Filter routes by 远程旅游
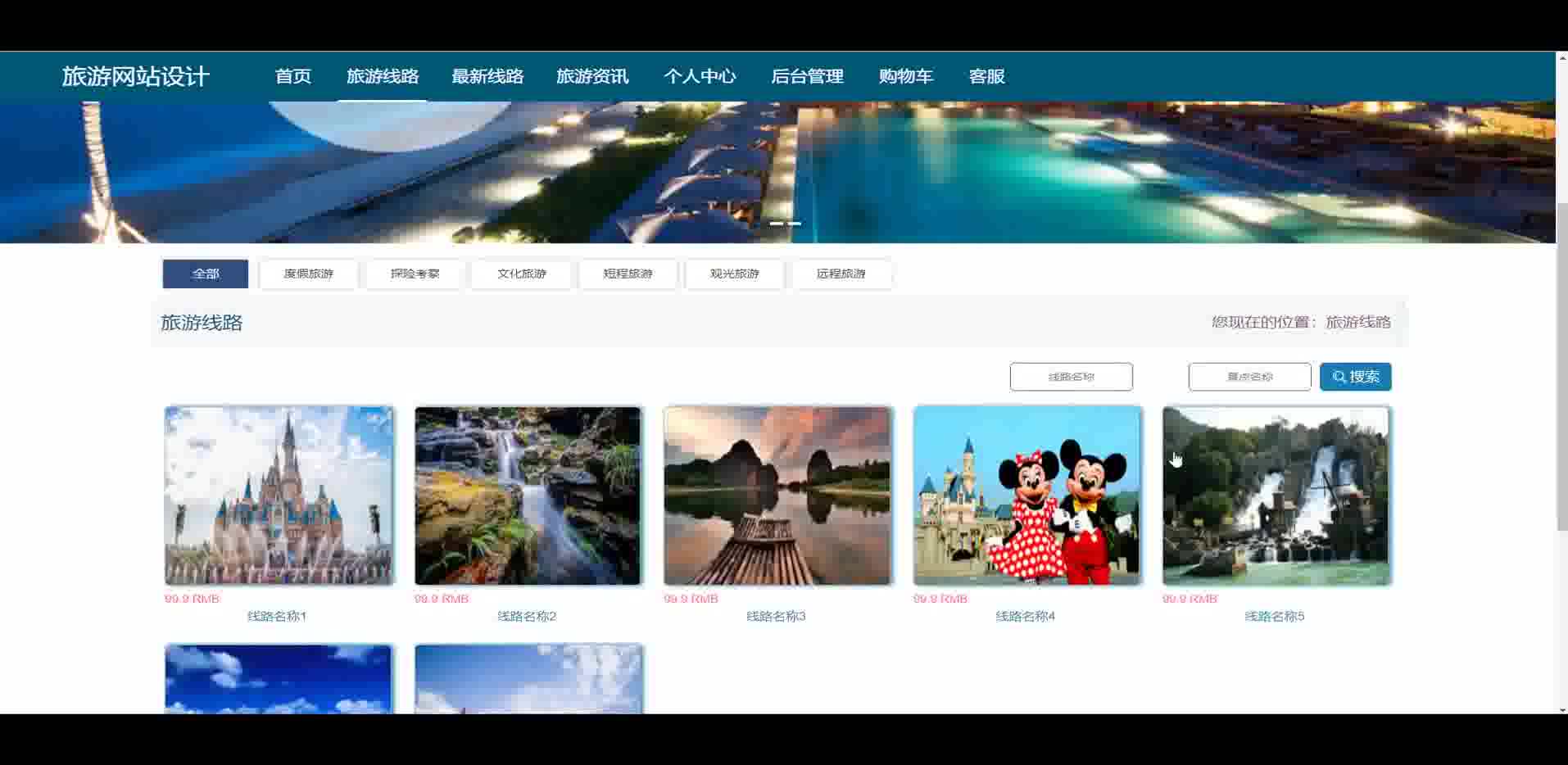The image size is (1568, 765). coord(841,274)
